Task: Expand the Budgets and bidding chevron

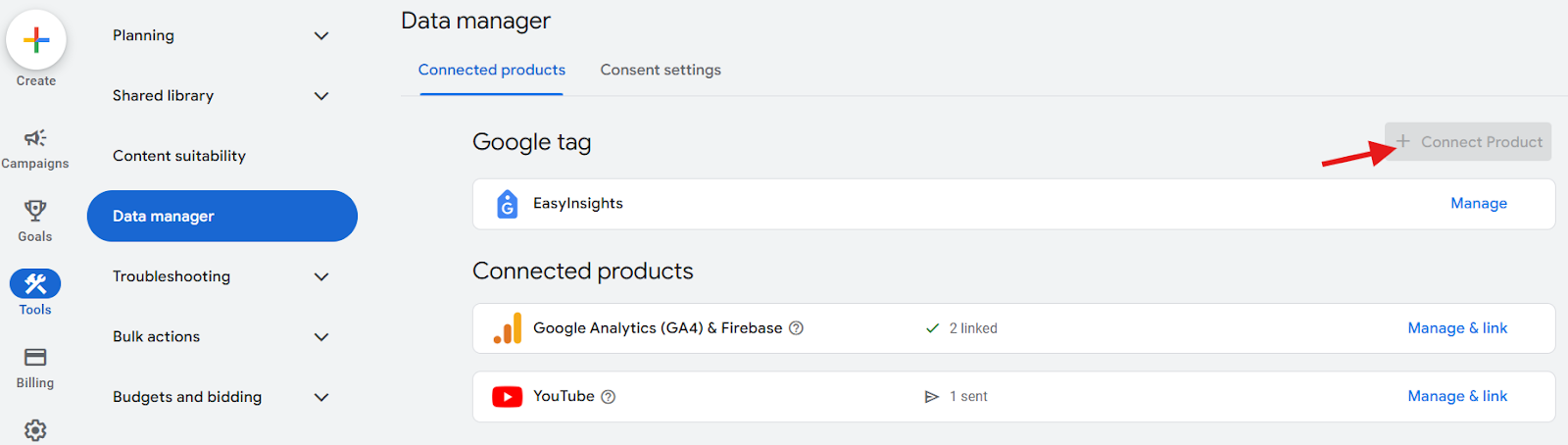Action: click(320, 398)
